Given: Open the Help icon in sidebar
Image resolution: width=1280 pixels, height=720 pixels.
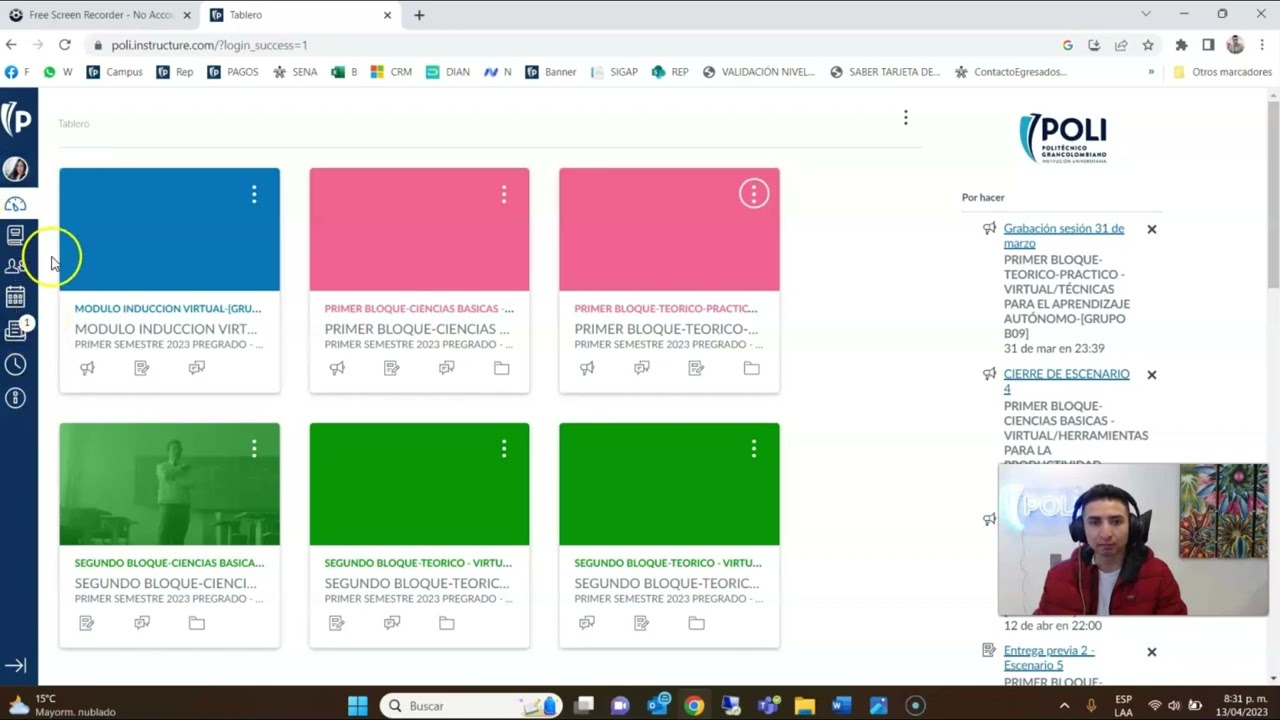Looking at the screenshot, I should pyautogui.click(x=15, y=398).
